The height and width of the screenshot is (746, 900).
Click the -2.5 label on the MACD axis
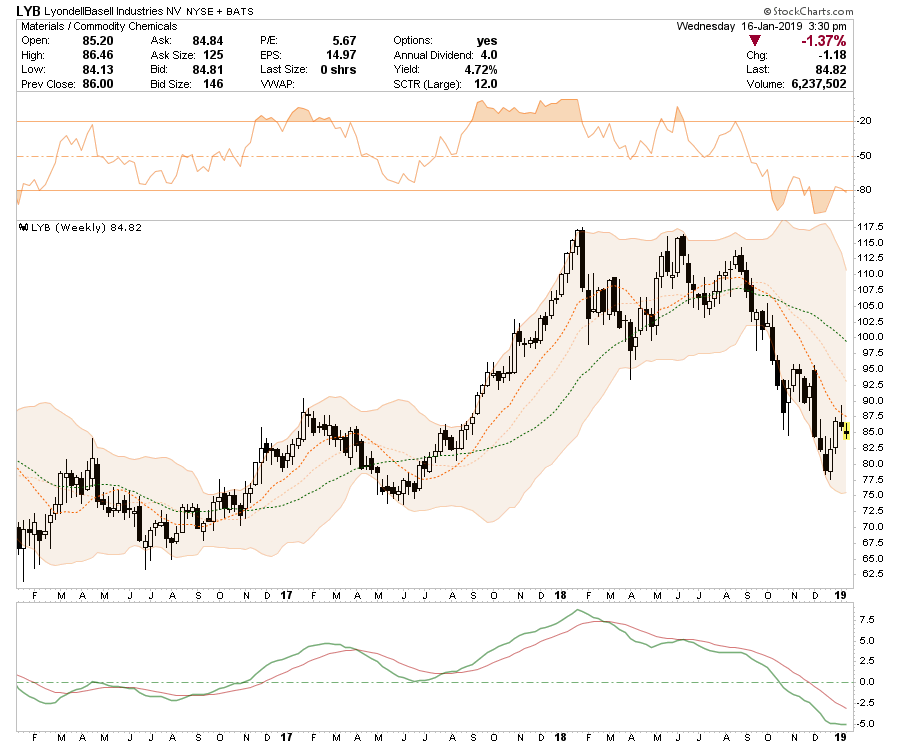(x=865, y=703)
